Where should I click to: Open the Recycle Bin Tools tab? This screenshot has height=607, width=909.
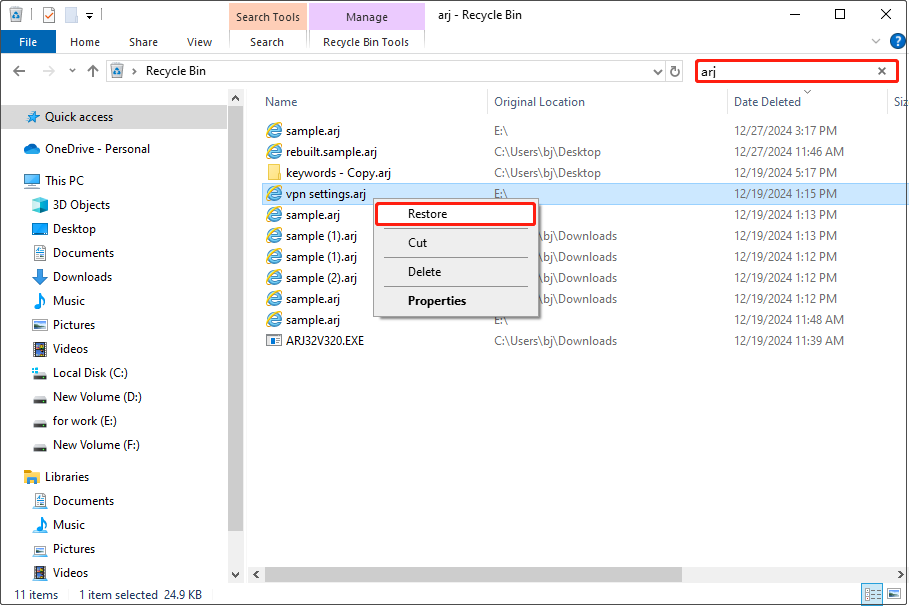[x=366, y=42]
